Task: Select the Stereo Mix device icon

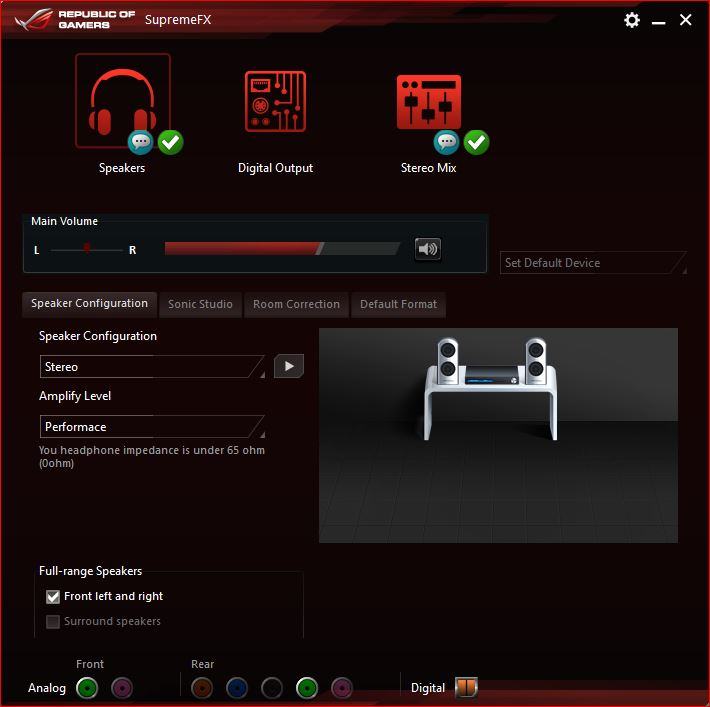Action: pyautogui.click(x=429, y=102)
